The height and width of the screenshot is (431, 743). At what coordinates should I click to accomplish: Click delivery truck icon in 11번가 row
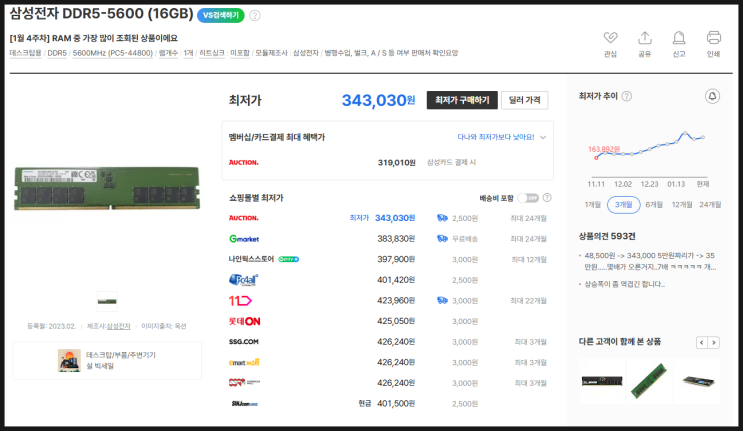(442, 301)
